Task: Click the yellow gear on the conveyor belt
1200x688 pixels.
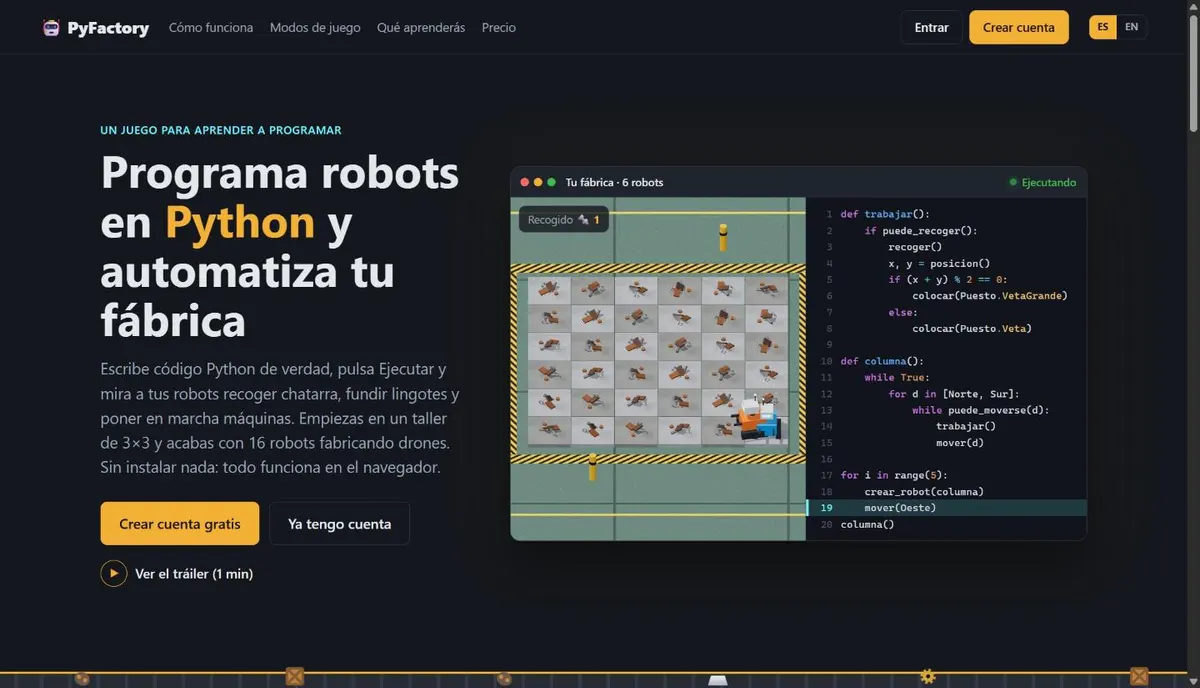Action: coord(928,677)
